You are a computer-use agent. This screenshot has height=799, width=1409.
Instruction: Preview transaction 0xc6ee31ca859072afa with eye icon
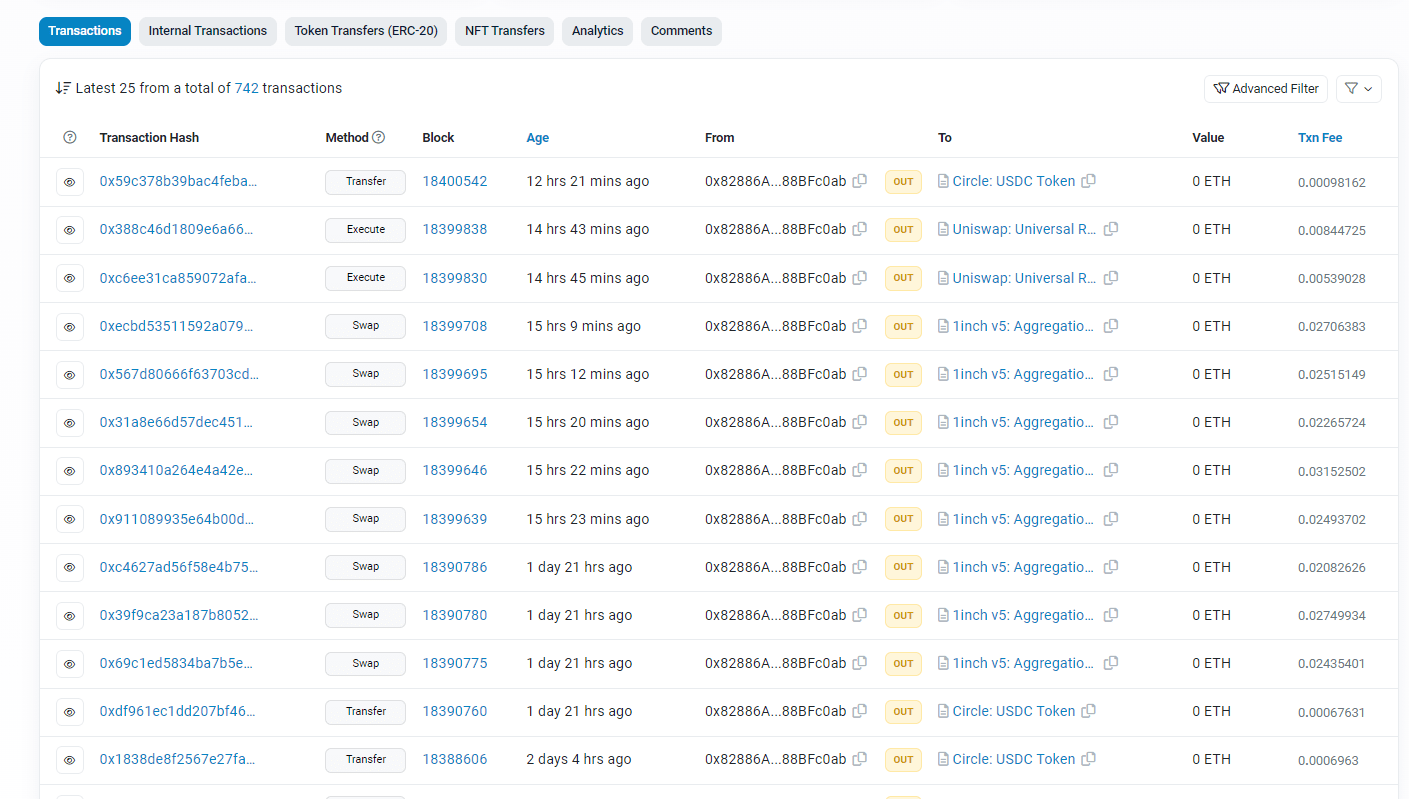pos(70,278)
